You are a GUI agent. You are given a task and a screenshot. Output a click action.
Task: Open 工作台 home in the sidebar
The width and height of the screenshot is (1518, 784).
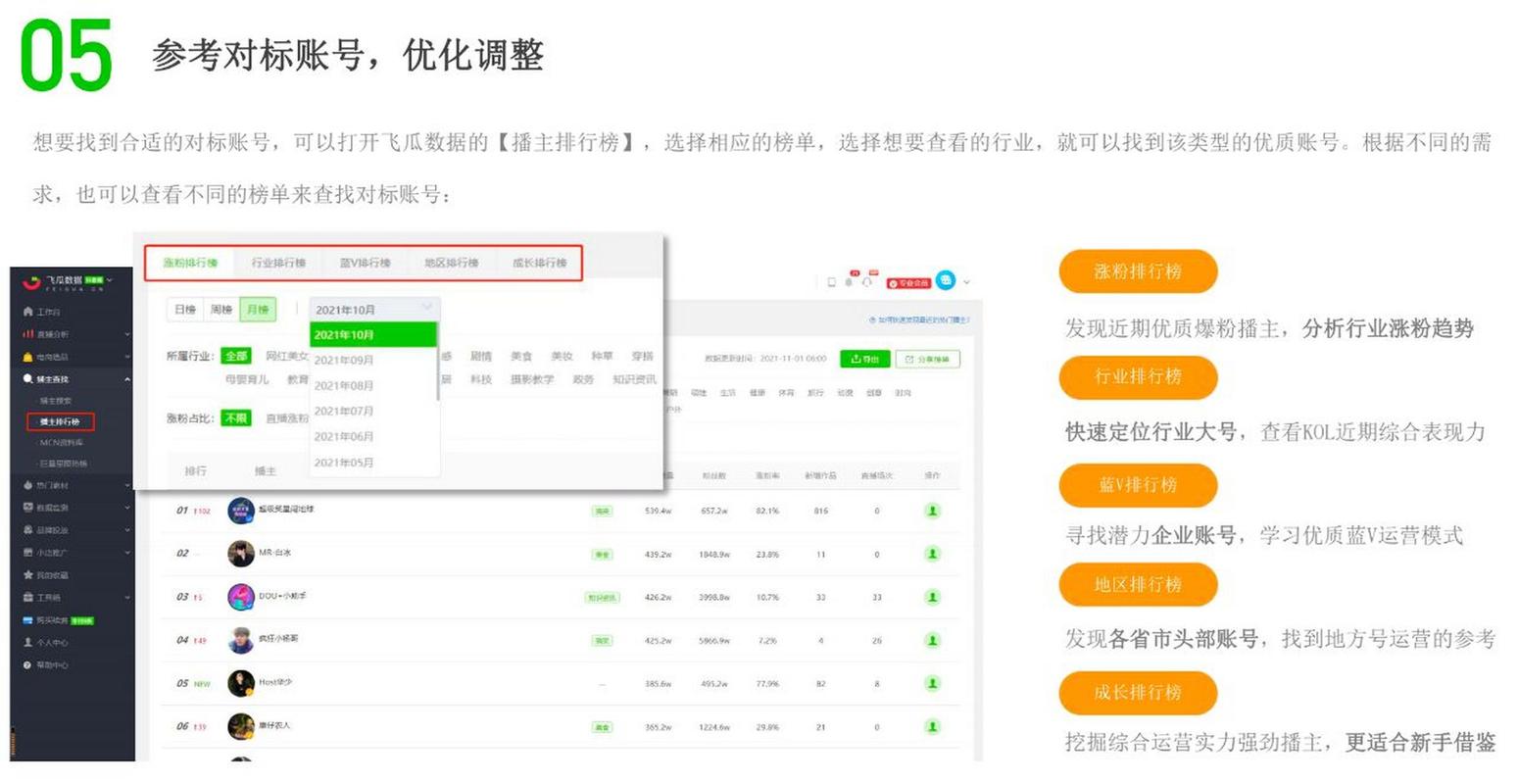point(42,312)
